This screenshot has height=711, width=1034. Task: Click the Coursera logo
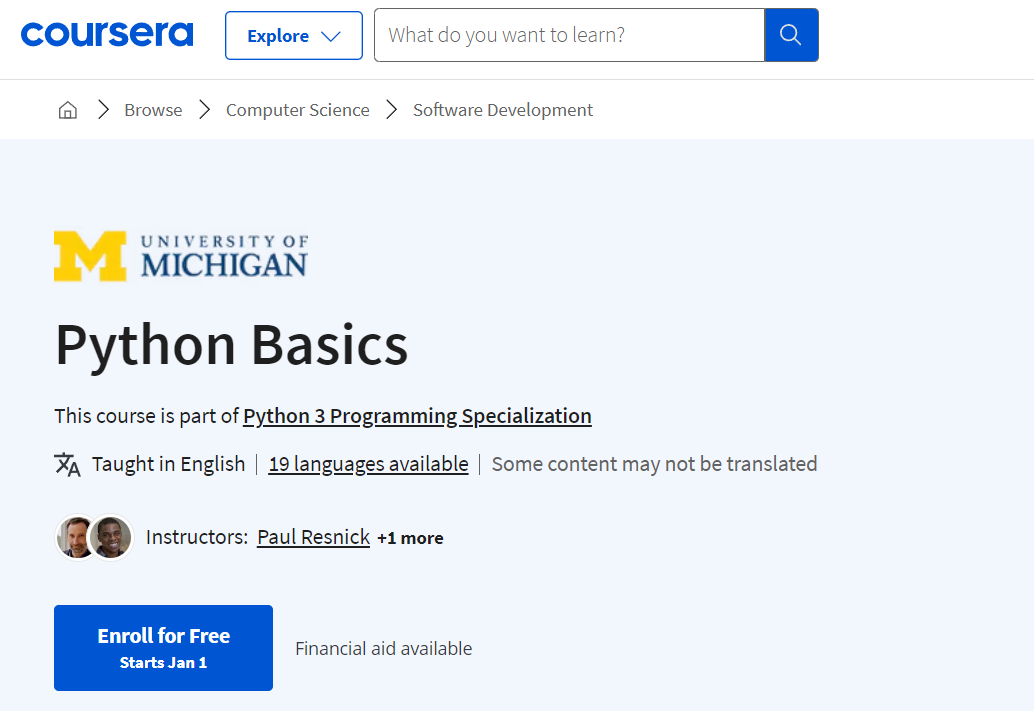pyautogui.click(x=106, y=34)
